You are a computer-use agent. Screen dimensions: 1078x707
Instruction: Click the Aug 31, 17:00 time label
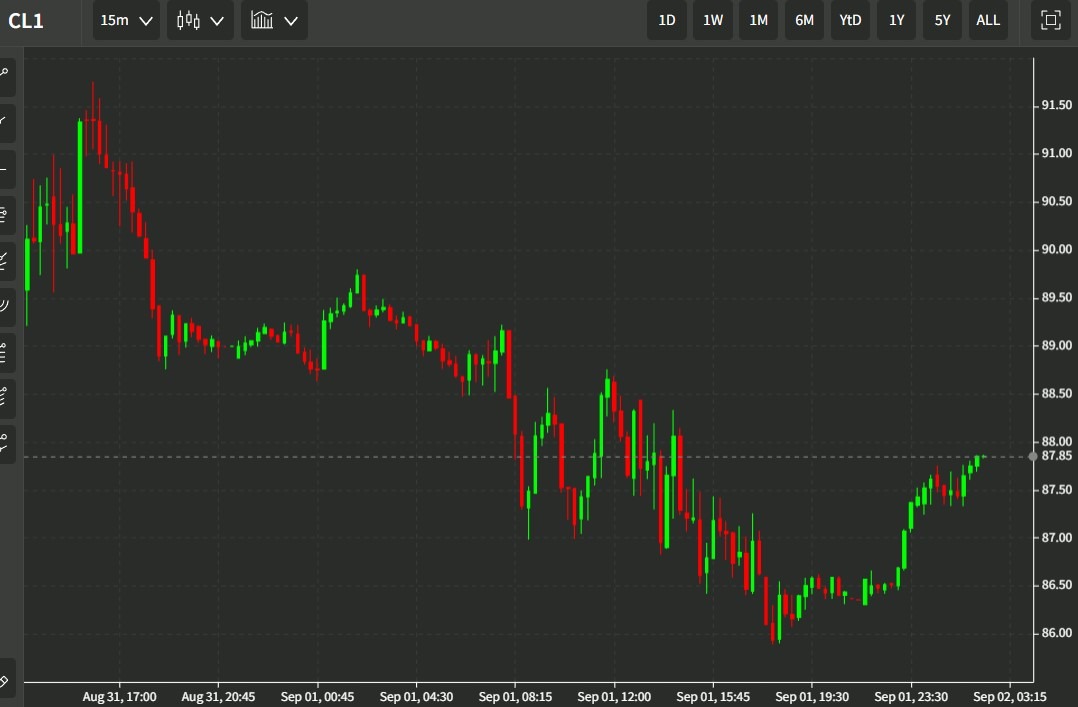(x=120, y=697)
